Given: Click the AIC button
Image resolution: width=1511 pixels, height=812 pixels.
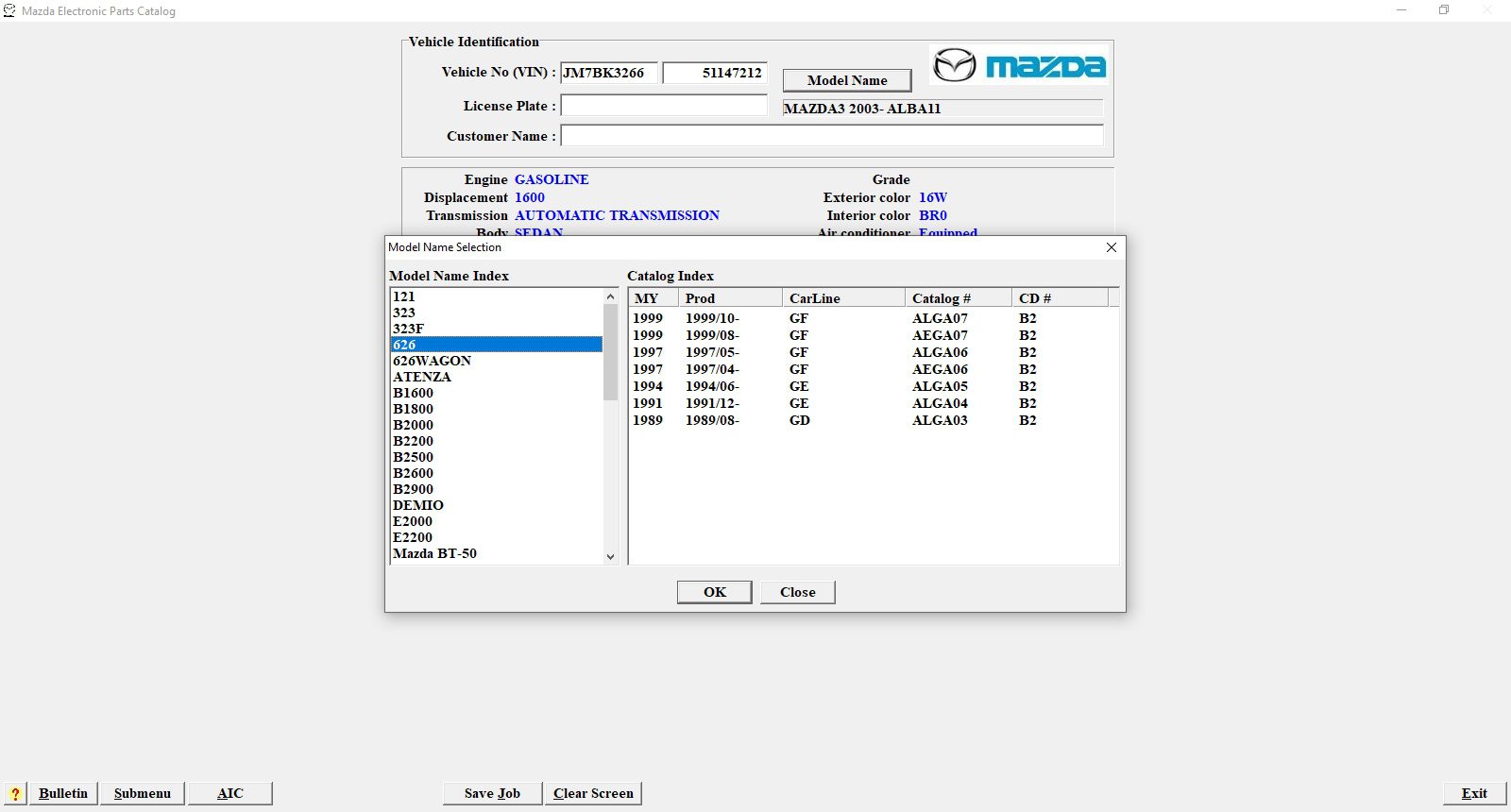Looking at the screenshot, I should (230, 793).
